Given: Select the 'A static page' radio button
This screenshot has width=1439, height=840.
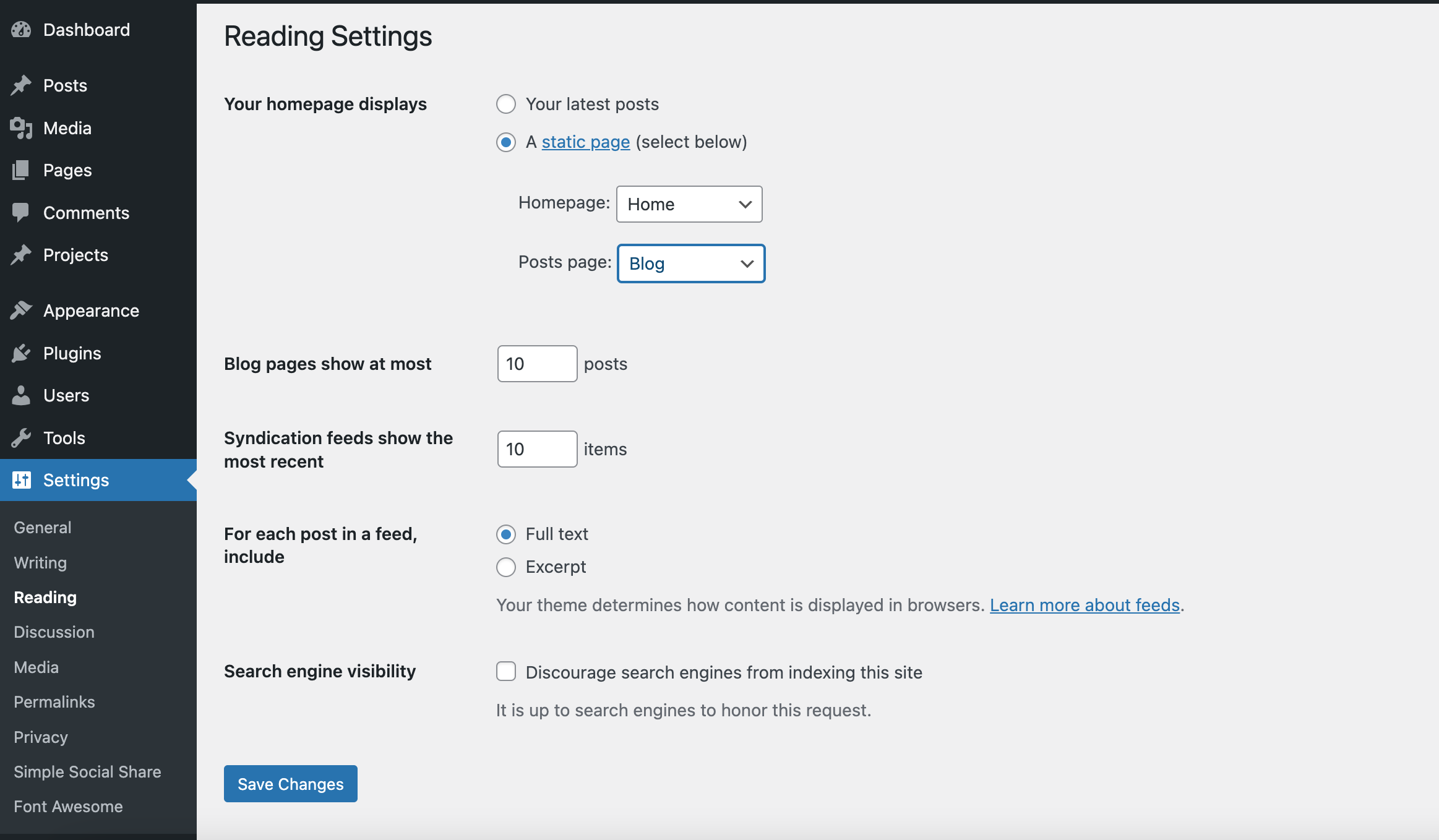Looking at the screenshot, I should point(506,142).
